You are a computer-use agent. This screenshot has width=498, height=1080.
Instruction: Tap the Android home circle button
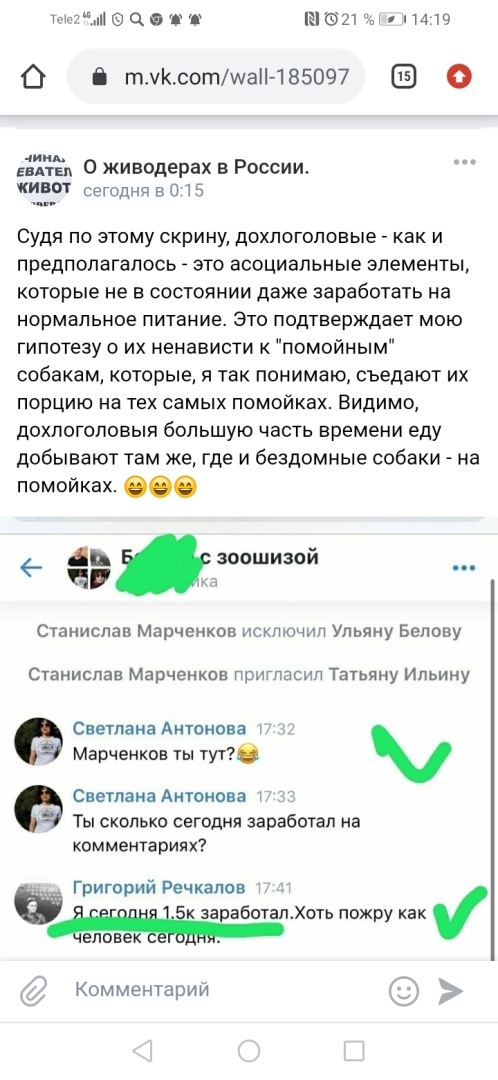(249, 1050)
